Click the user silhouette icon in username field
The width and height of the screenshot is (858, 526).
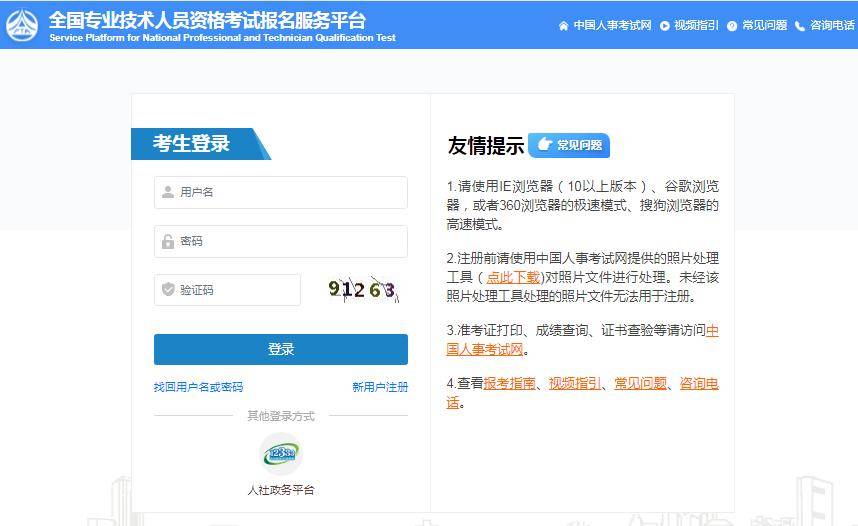point(168,192)
